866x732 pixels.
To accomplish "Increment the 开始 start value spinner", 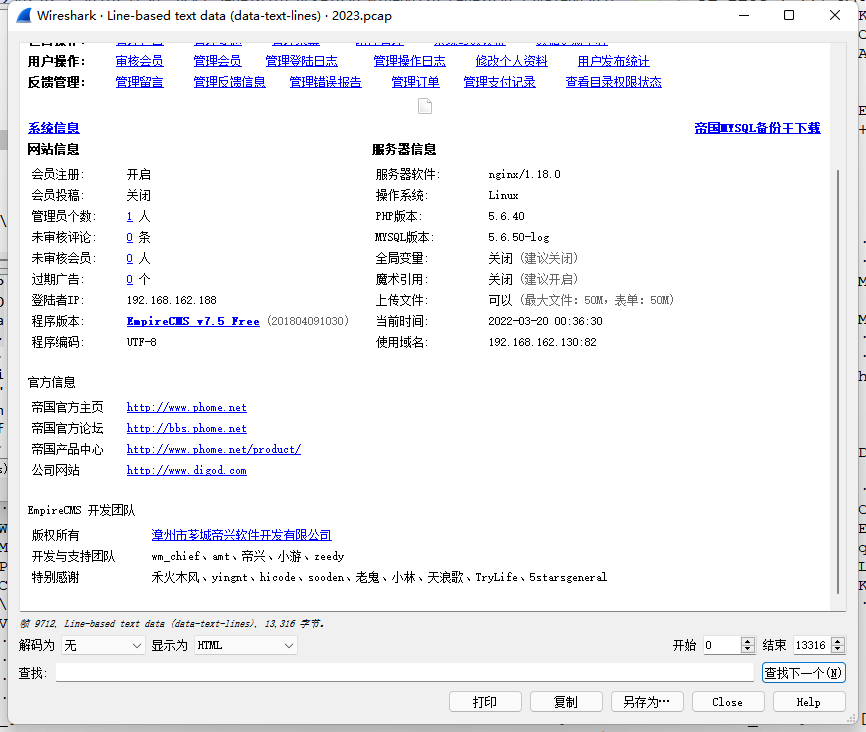I will pyautogui.click(x=748, y=641).
